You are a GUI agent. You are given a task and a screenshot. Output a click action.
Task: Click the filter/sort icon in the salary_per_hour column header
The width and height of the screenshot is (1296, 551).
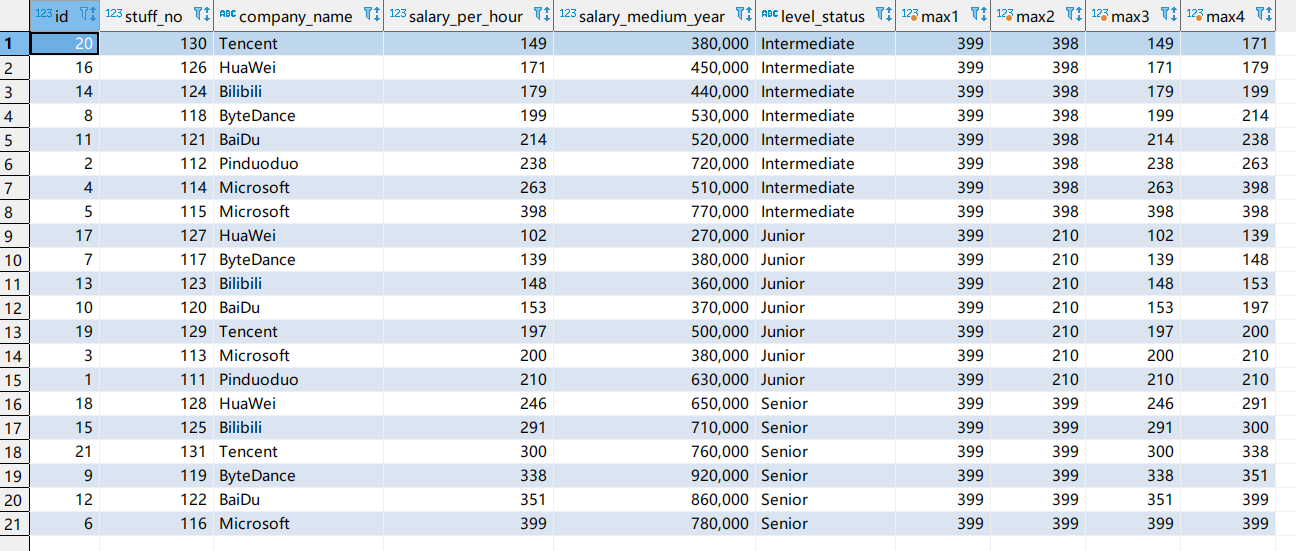tap(541, 15)
